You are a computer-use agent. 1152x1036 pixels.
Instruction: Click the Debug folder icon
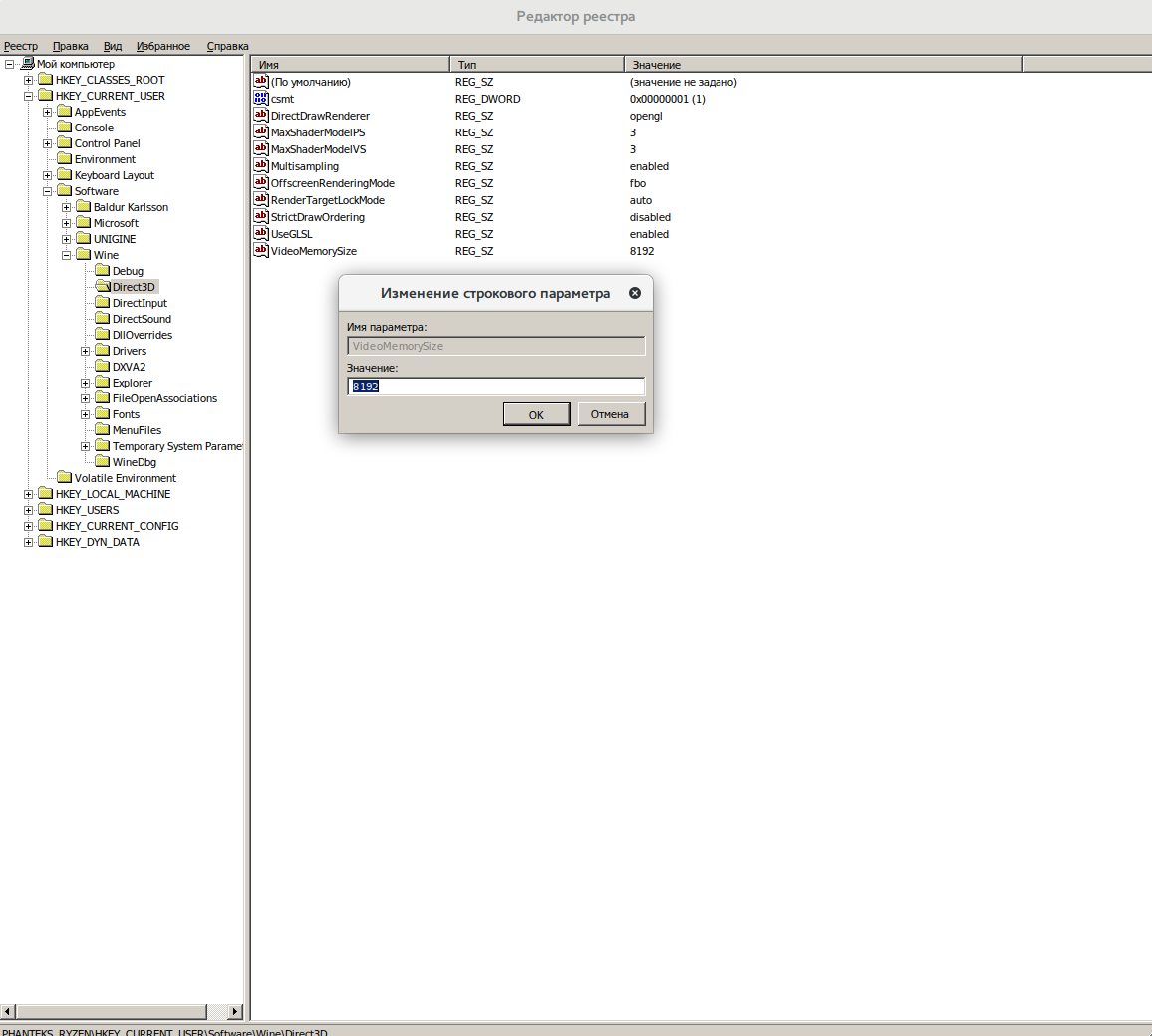(x=103, y=270)
